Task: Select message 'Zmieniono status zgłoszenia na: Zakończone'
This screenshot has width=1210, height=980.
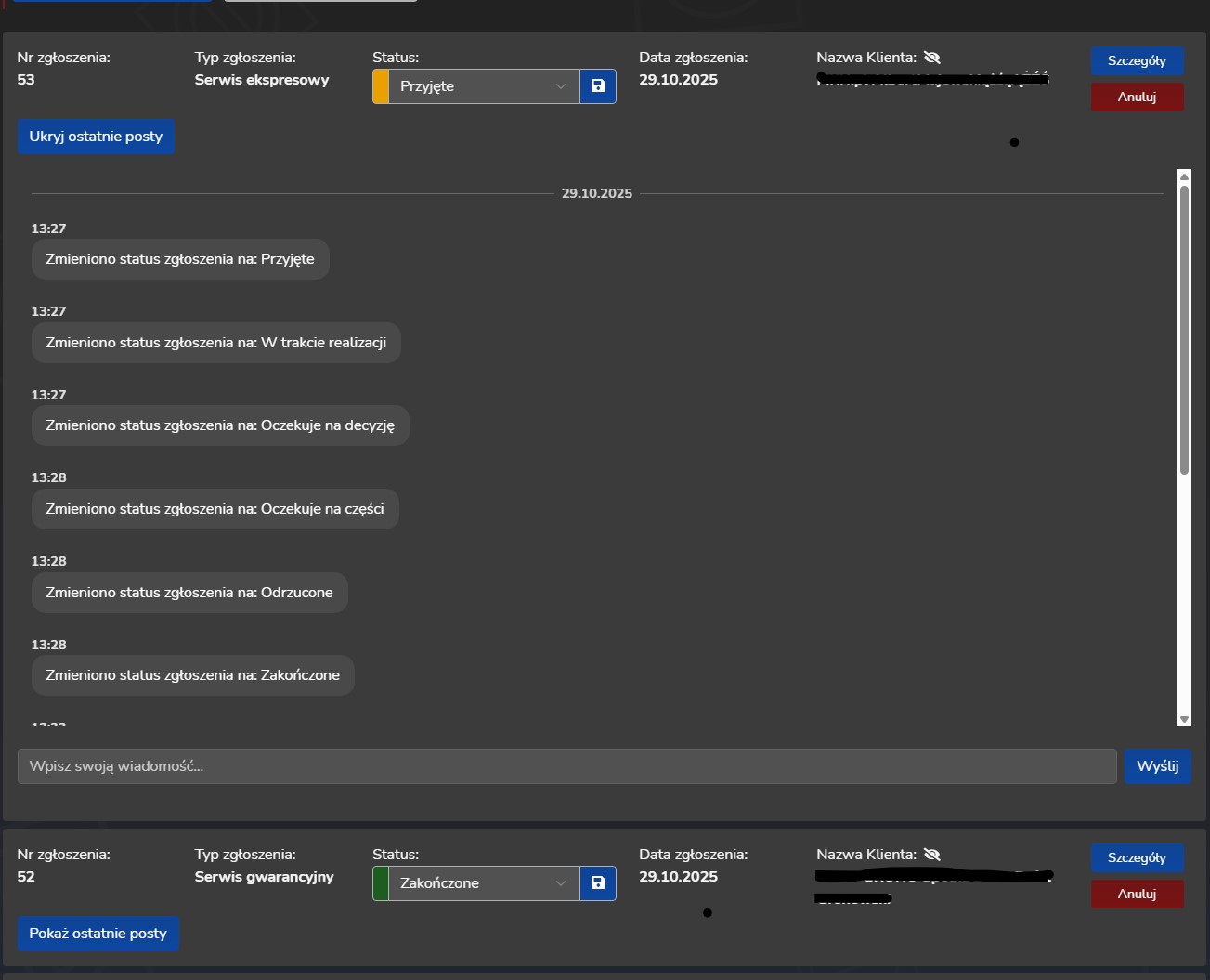Action: [x=193, y=675]
